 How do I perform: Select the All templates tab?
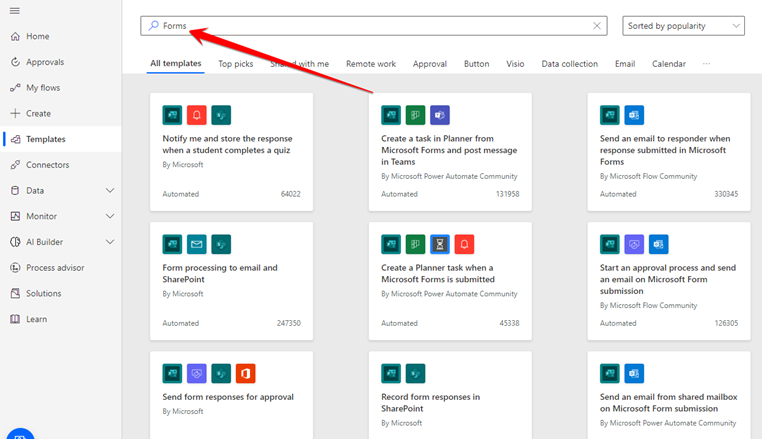175,64
